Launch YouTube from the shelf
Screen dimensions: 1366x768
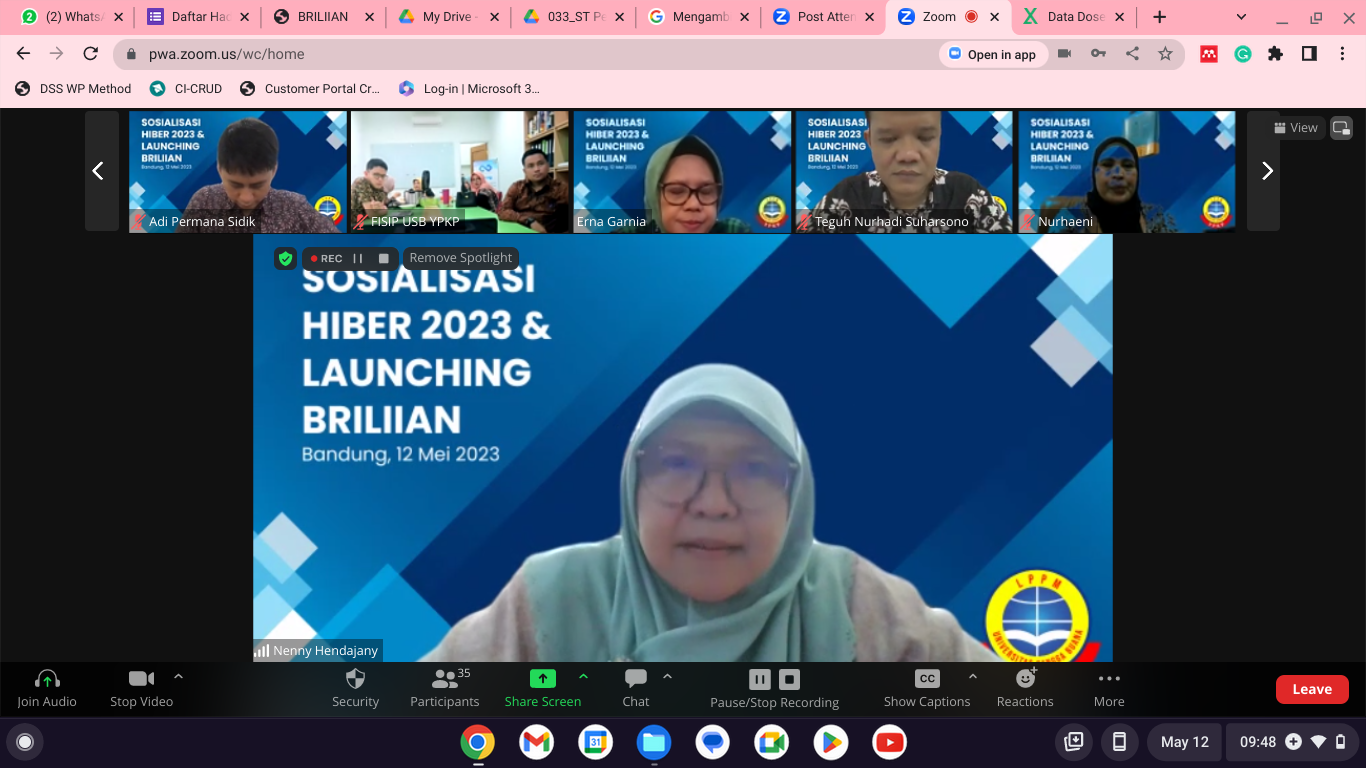(x=889, y=742)
